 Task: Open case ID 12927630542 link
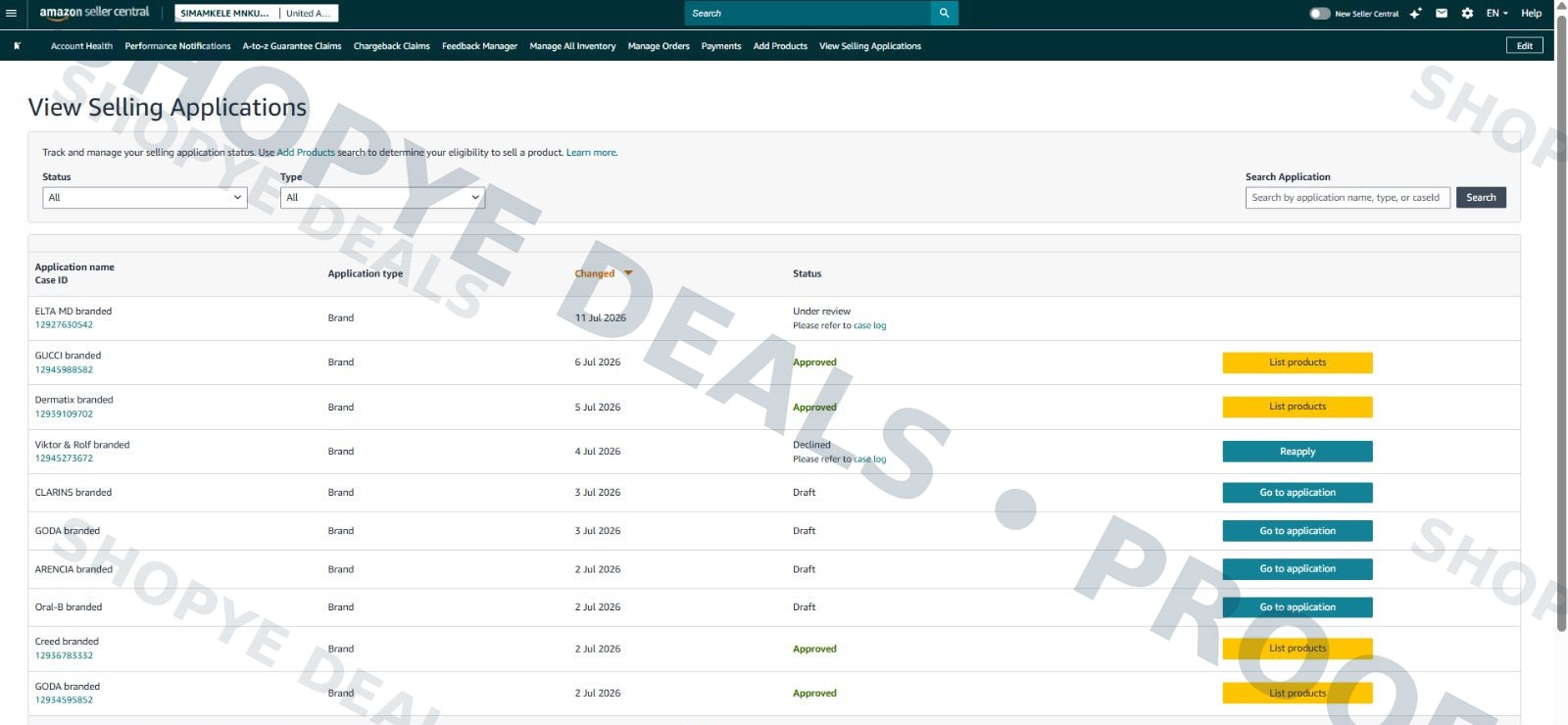tap(64, 325)
